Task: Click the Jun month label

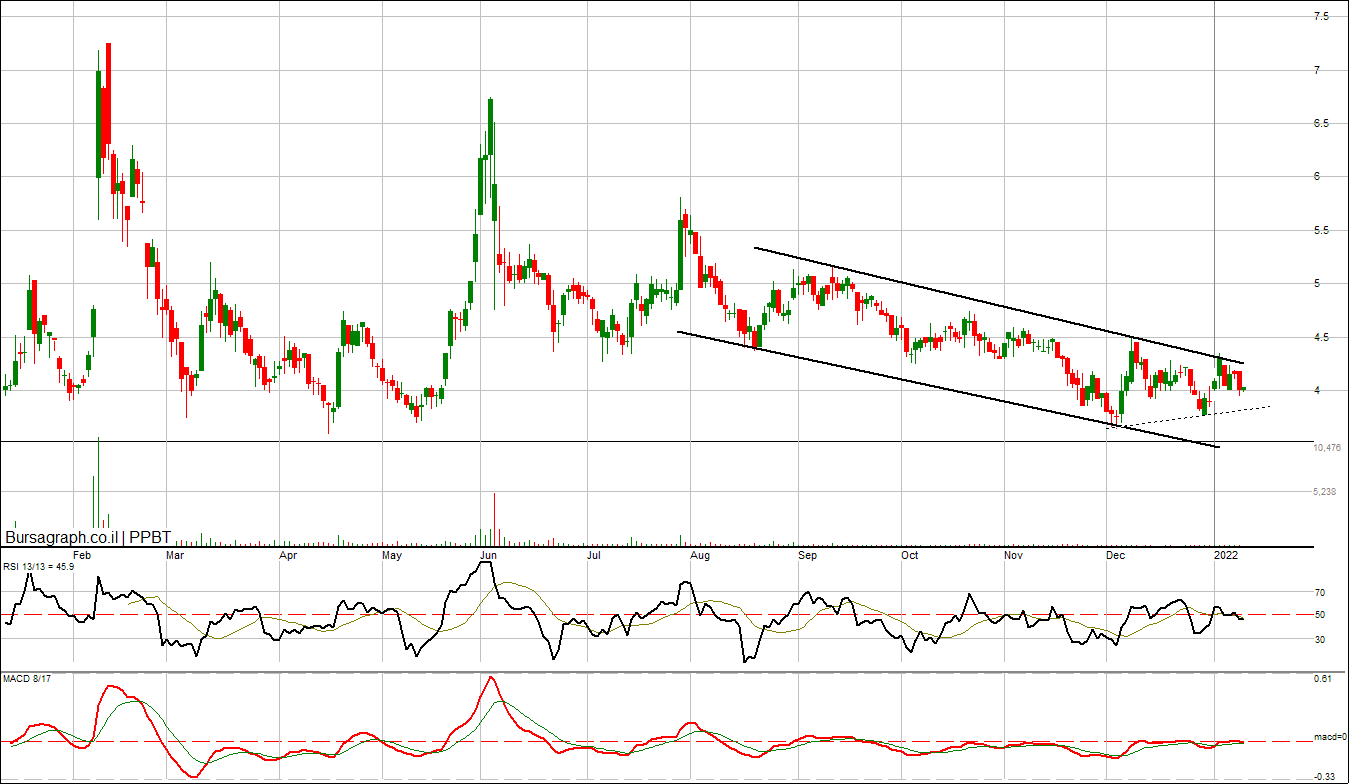Action: [x=489, y=554]
